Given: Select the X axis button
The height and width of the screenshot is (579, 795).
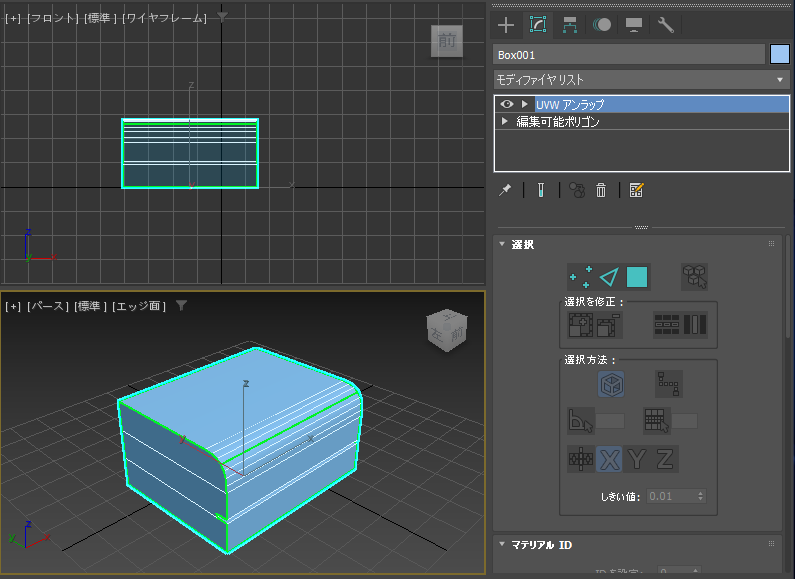Looking at the screenshot, I should point(609,459).
